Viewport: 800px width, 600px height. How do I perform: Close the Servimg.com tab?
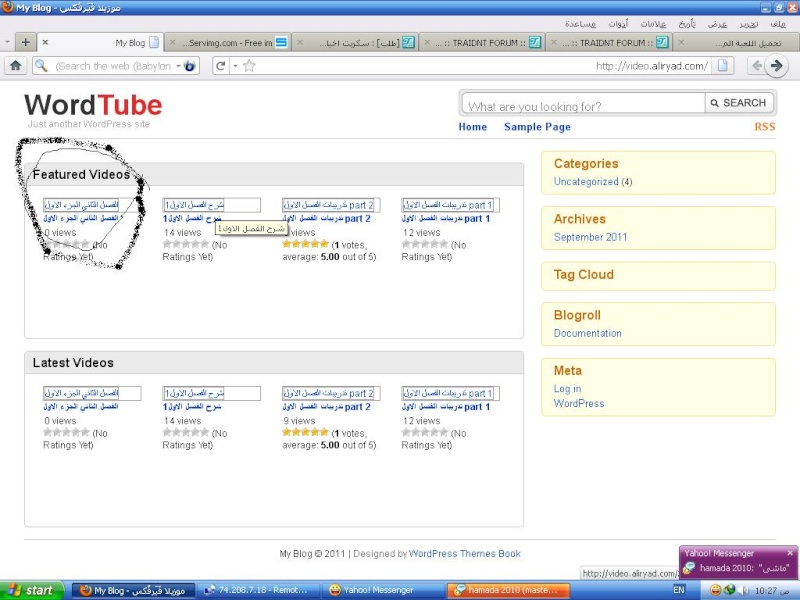[172, 42]
